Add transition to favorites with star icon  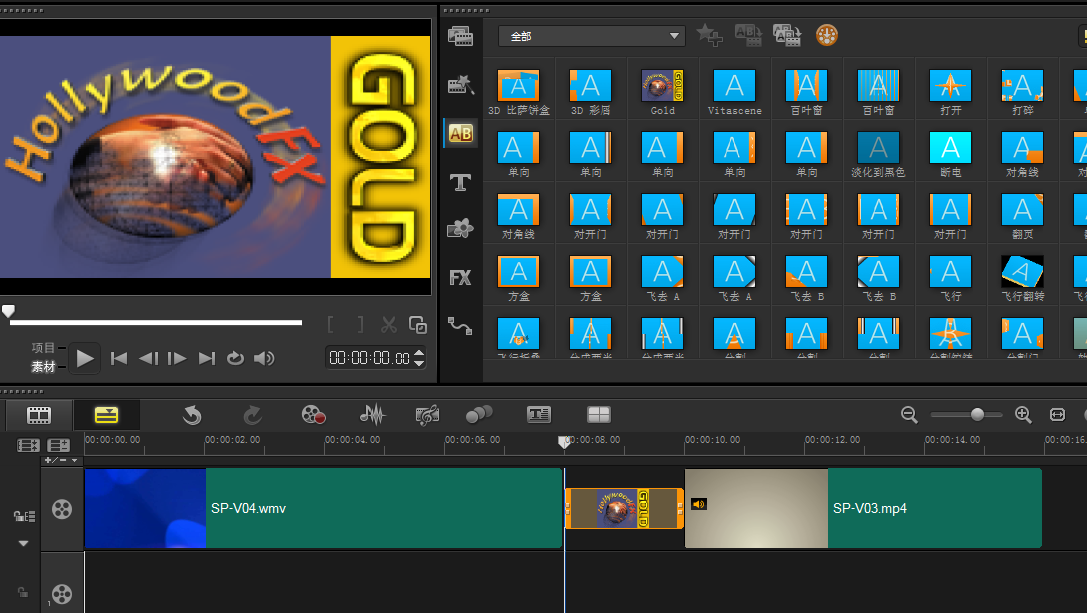click(709, 35)
